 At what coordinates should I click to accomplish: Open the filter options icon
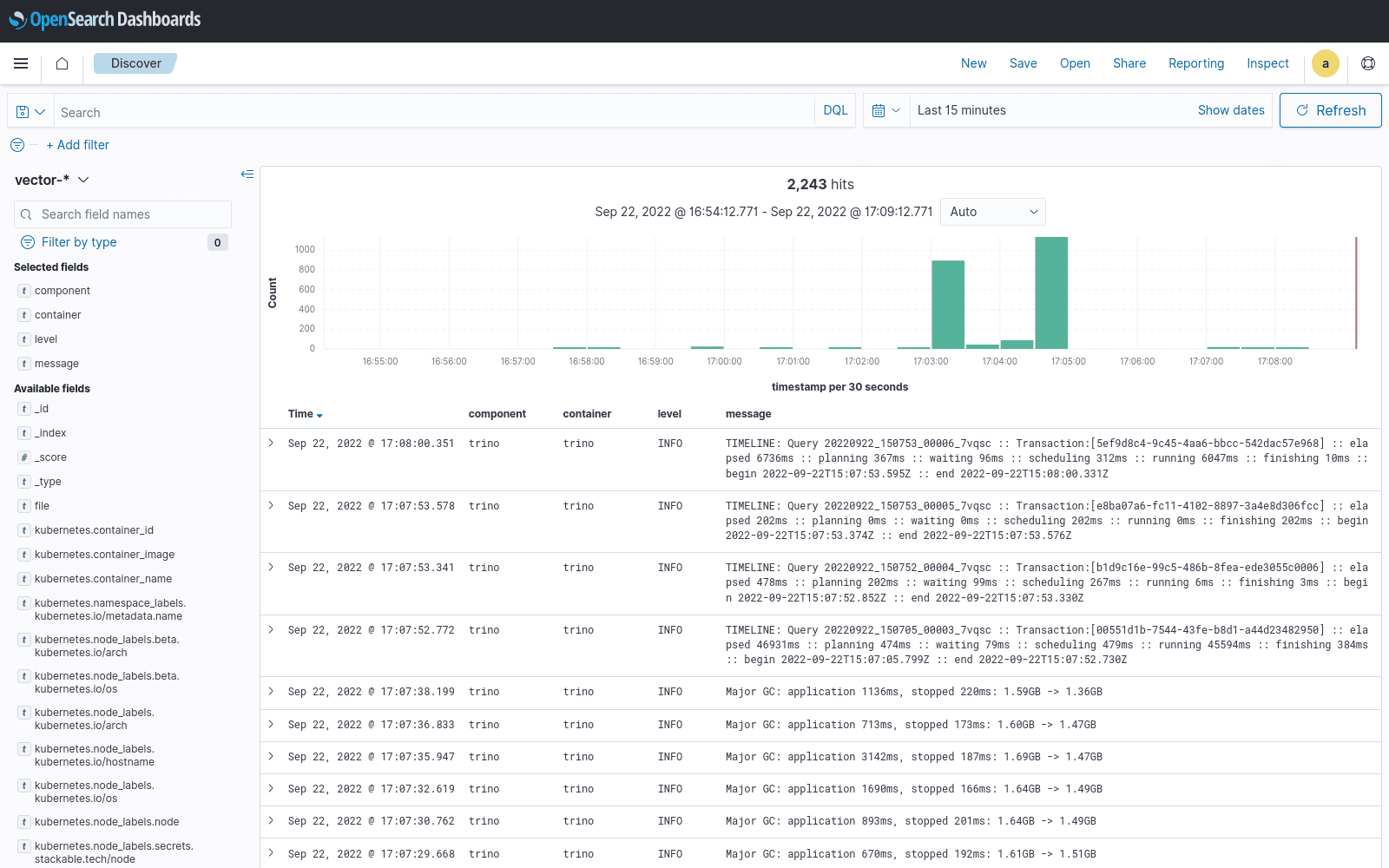pyautogui.click(x=17, y=145)
